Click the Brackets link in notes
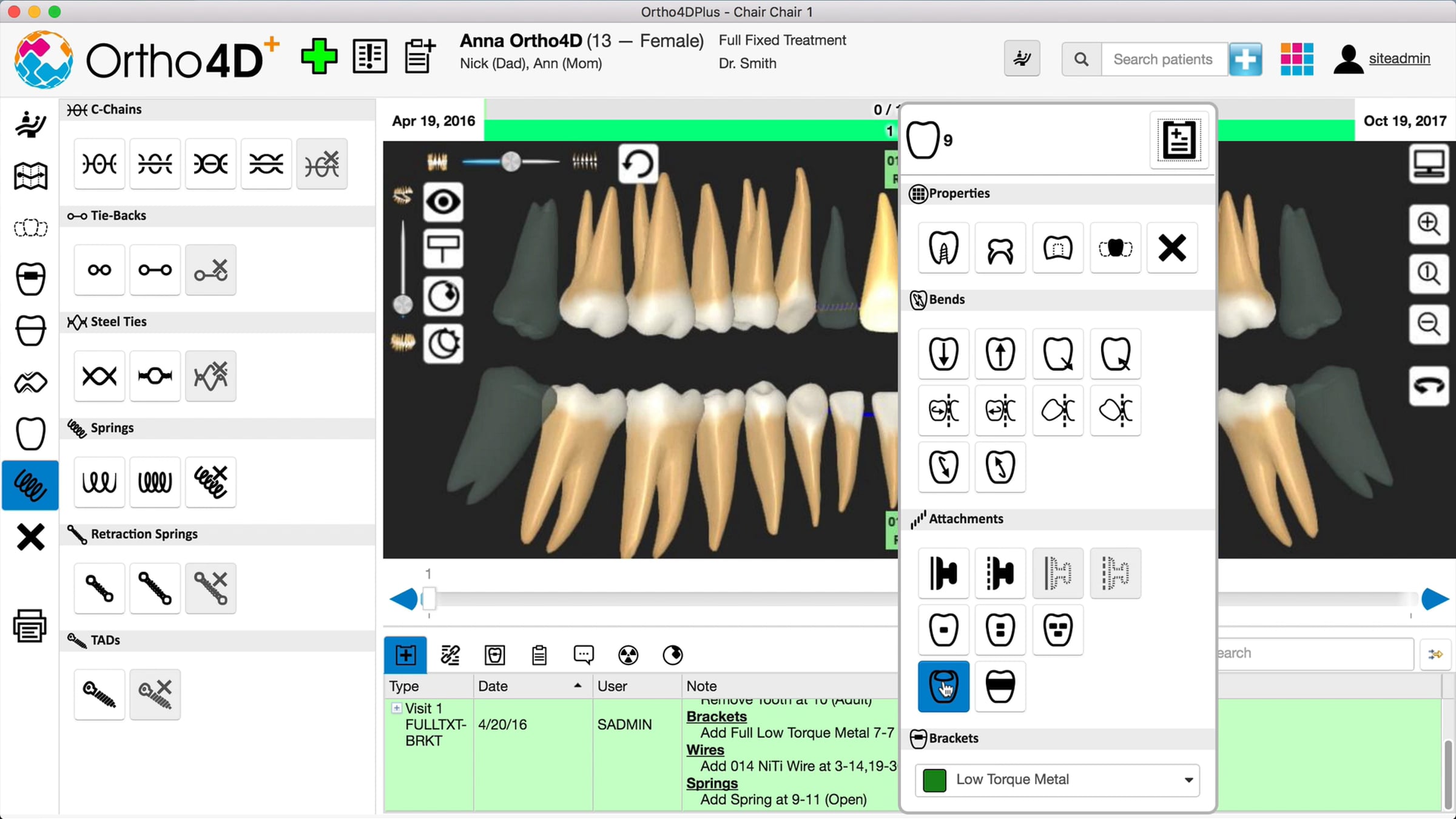The image size is (1456, 819). point(716,716)
